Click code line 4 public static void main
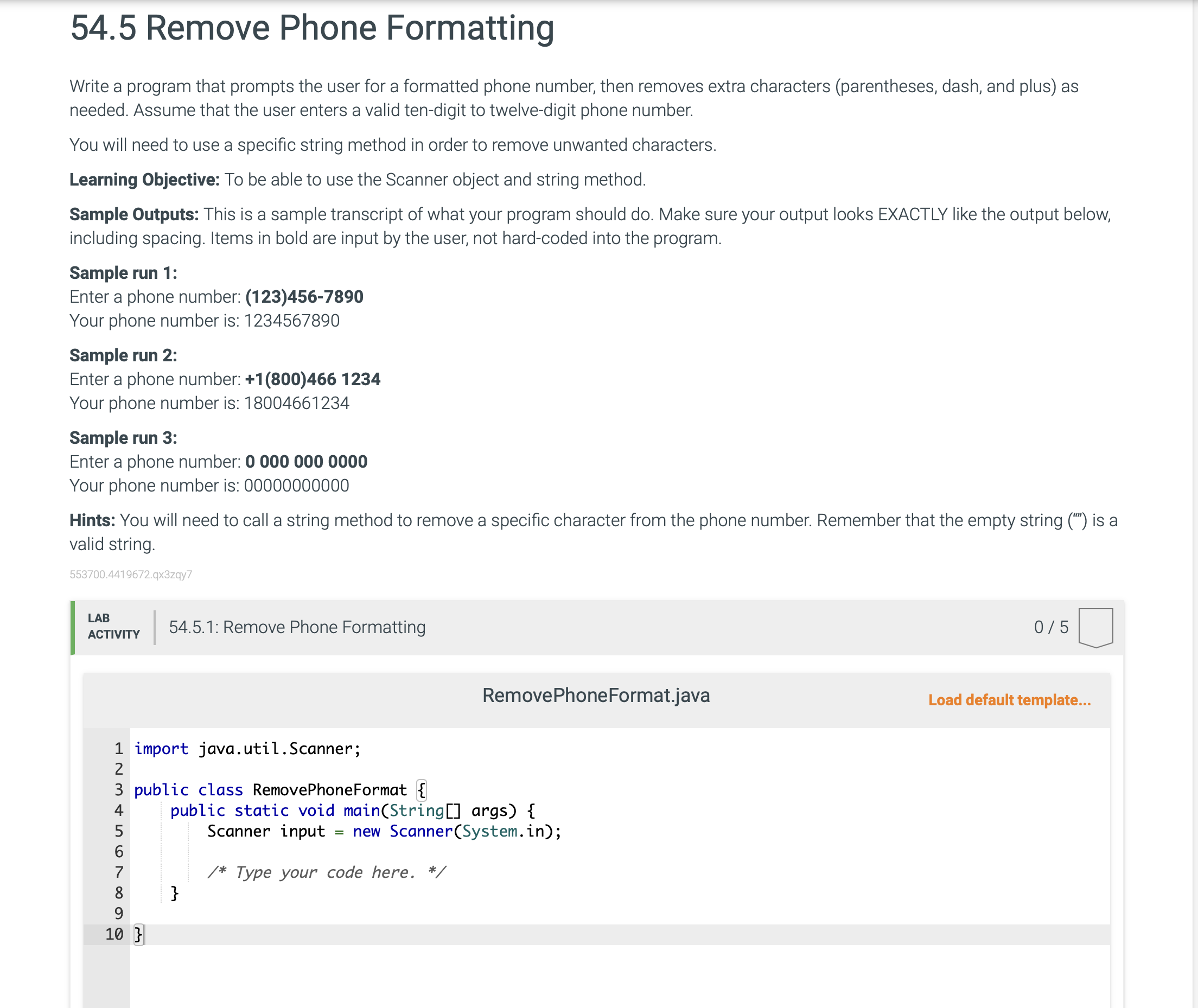Image resolution: width=1198 pixels, height=1008 pixels. [x=353, y=811]
